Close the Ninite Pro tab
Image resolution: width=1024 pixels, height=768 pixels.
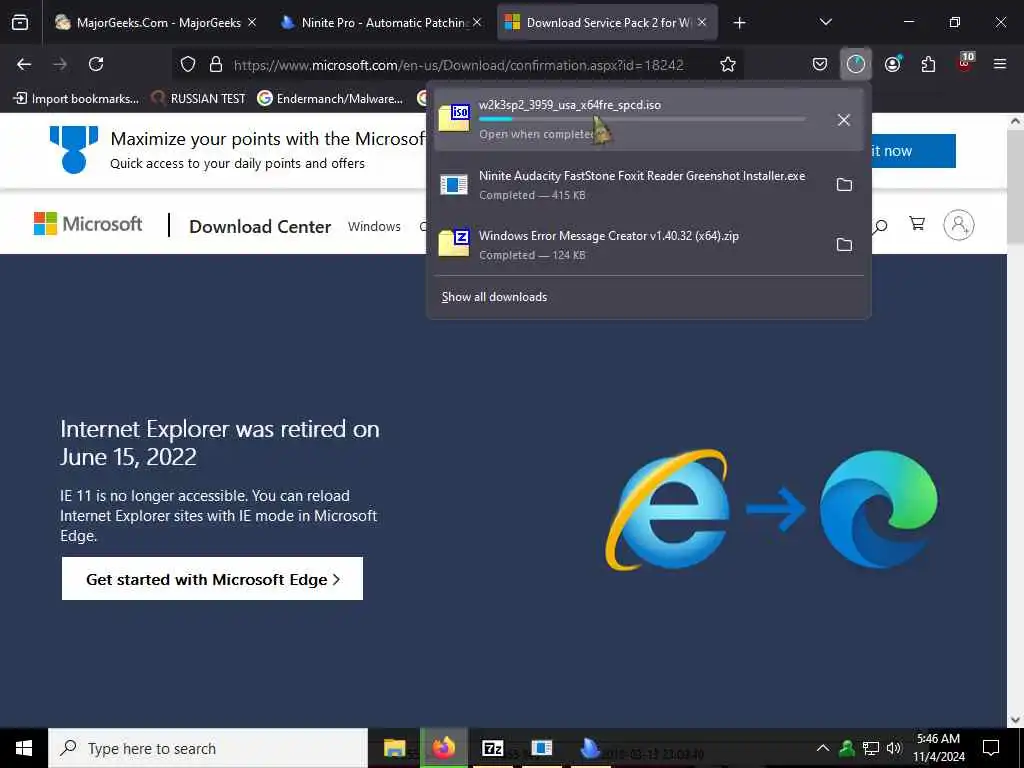click(x=477, y=22)
